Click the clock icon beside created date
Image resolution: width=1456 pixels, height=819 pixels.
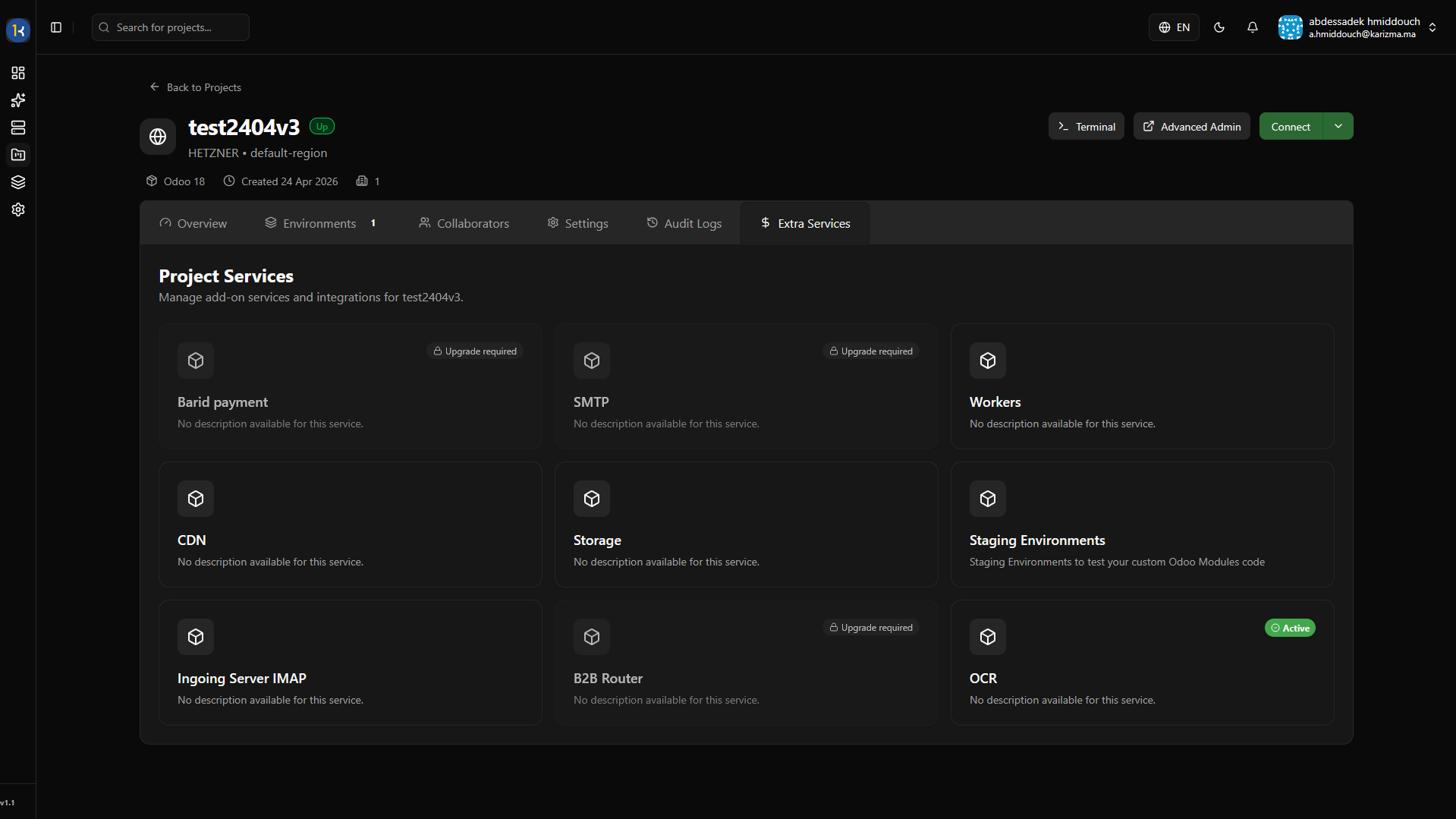click(229, 181)
